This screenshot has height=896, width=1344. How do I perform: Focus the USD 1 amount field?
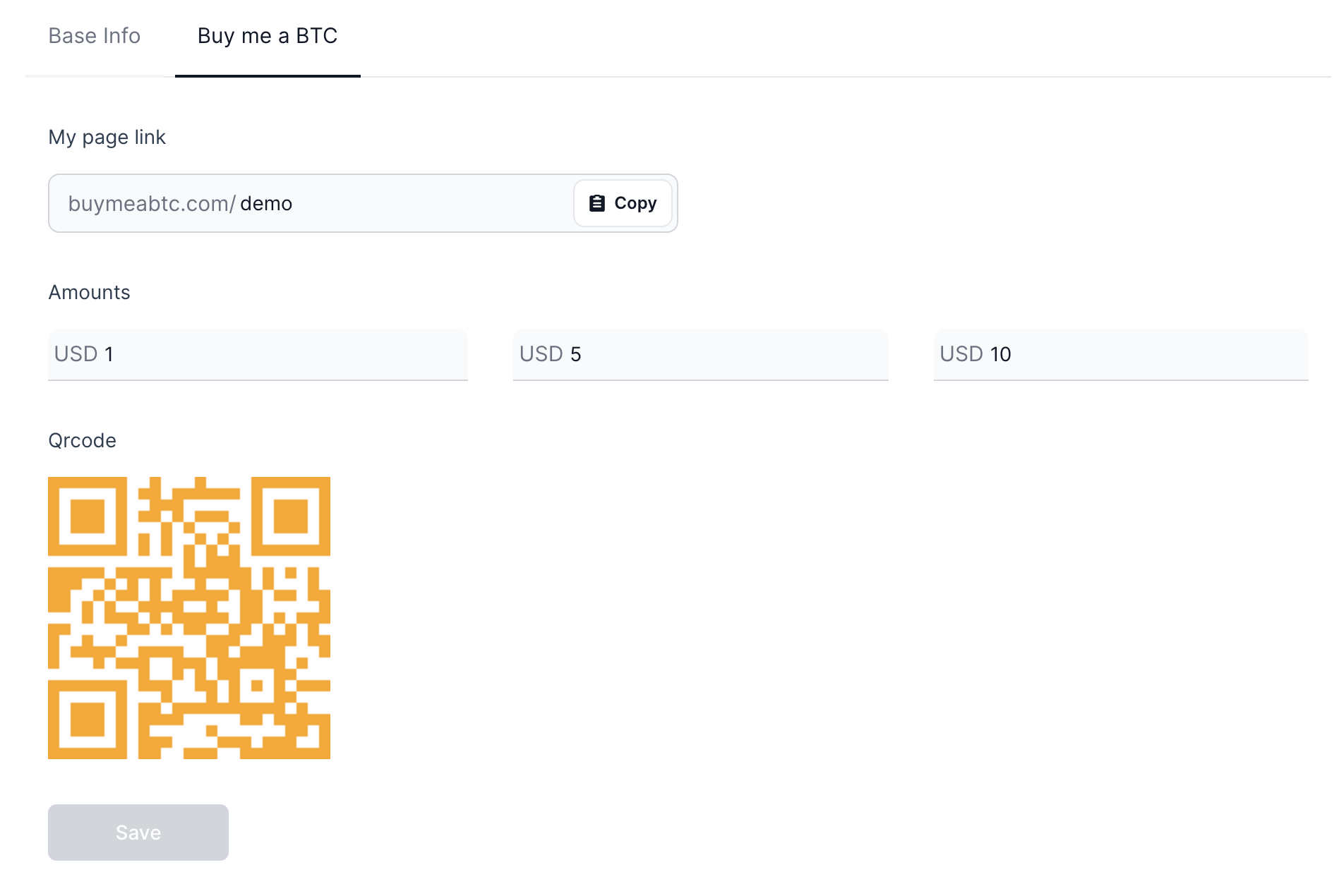258,354
